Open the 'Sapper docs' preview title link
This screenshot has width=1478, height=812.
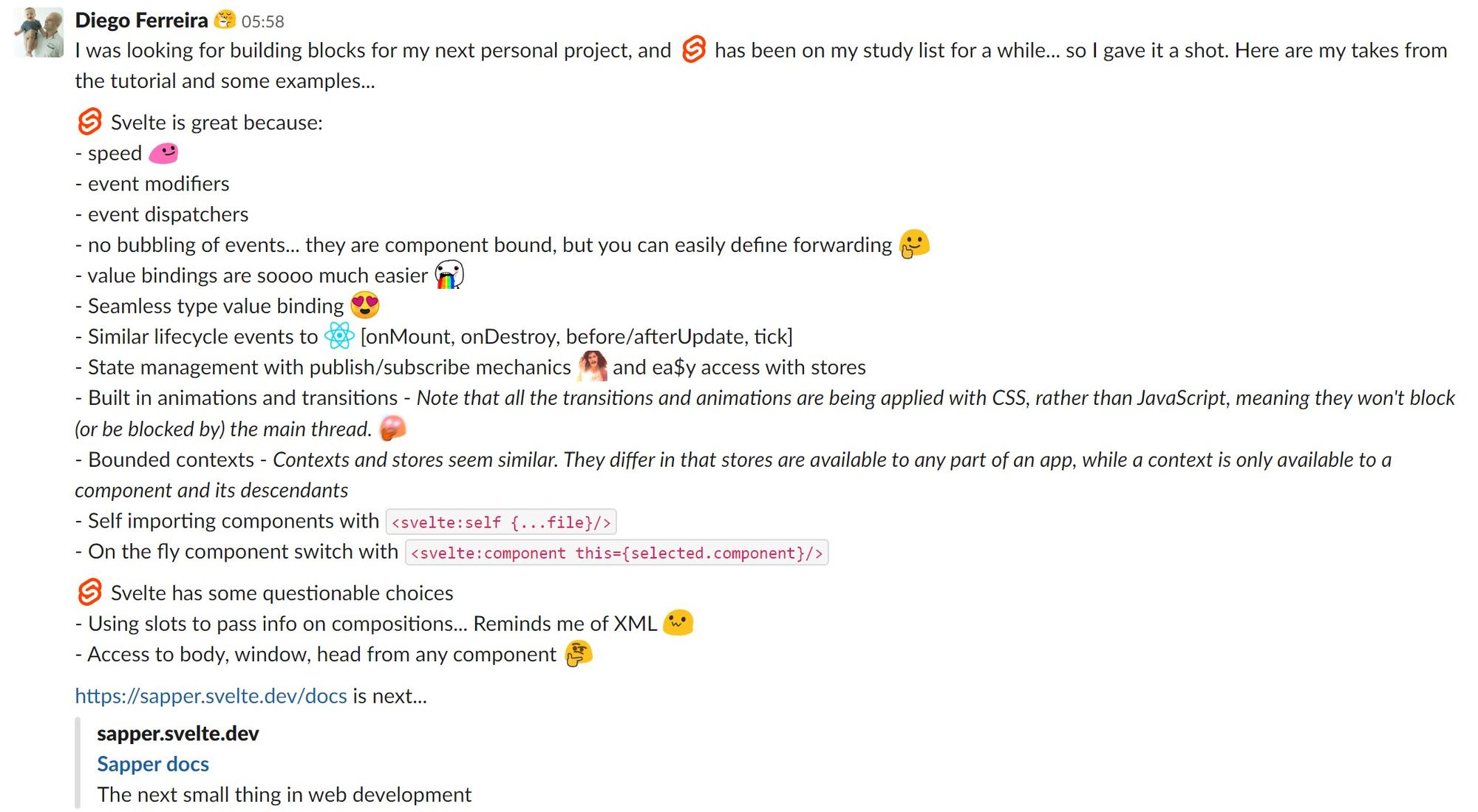coord(153,764)
